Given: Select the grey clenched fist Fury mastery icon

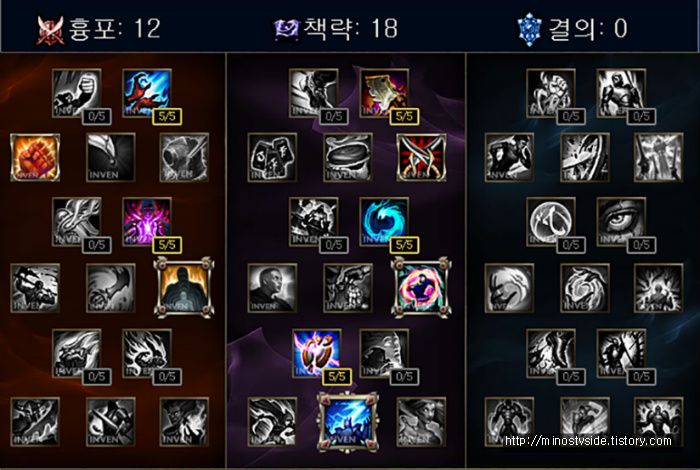Looking at the screenshot, I should click(x=76, y=93).
